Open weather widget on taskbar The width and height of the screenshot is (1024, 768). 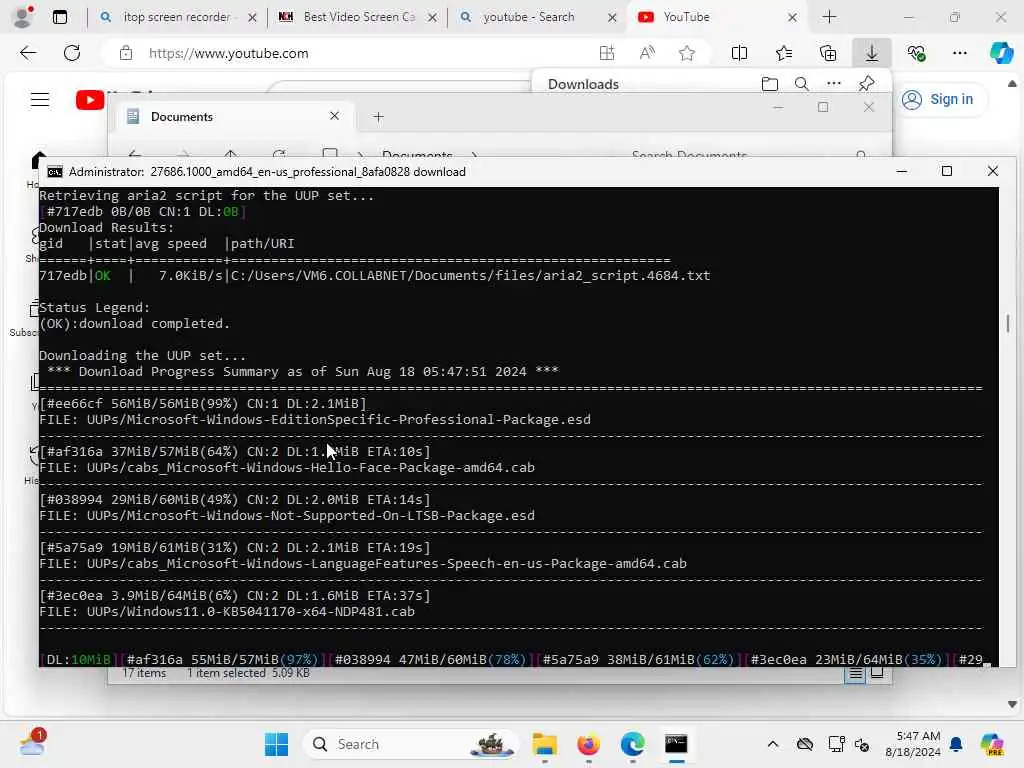pyautogui.click(x=31, y=744)
